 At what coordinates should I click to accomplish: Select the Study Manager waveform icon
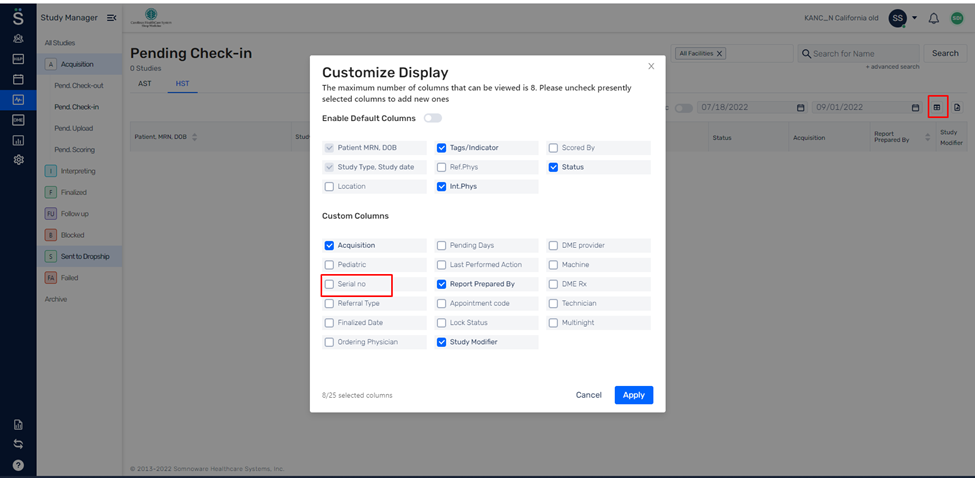pyautogui.click(x=18, y=99)
